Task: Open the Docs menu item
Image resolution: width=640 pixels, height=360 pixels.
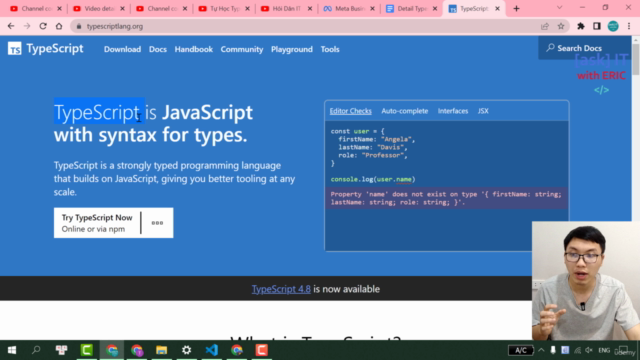Action: pos(158,49)
